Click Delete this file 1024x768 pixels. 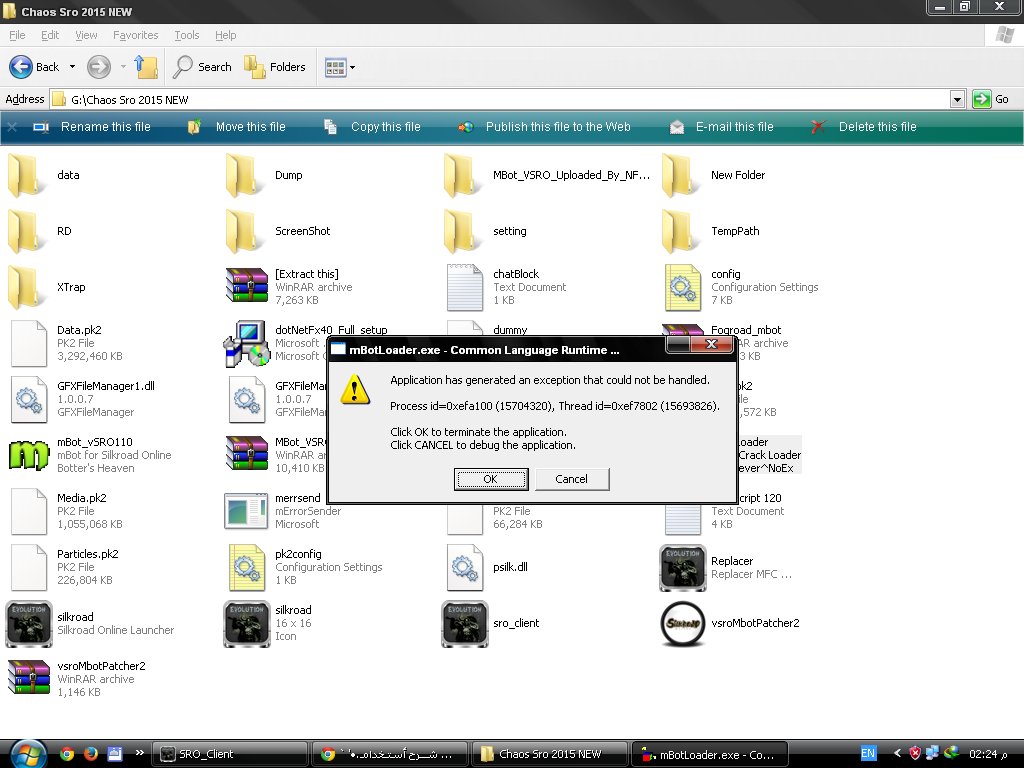pos(863,127)
